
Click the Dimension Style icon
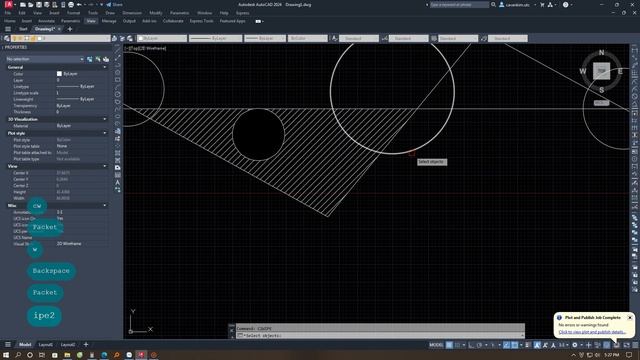point(384,38)
